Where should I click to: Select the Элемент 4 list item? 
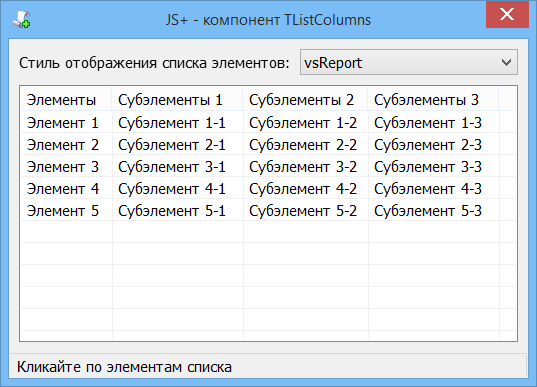pos(63,189)
